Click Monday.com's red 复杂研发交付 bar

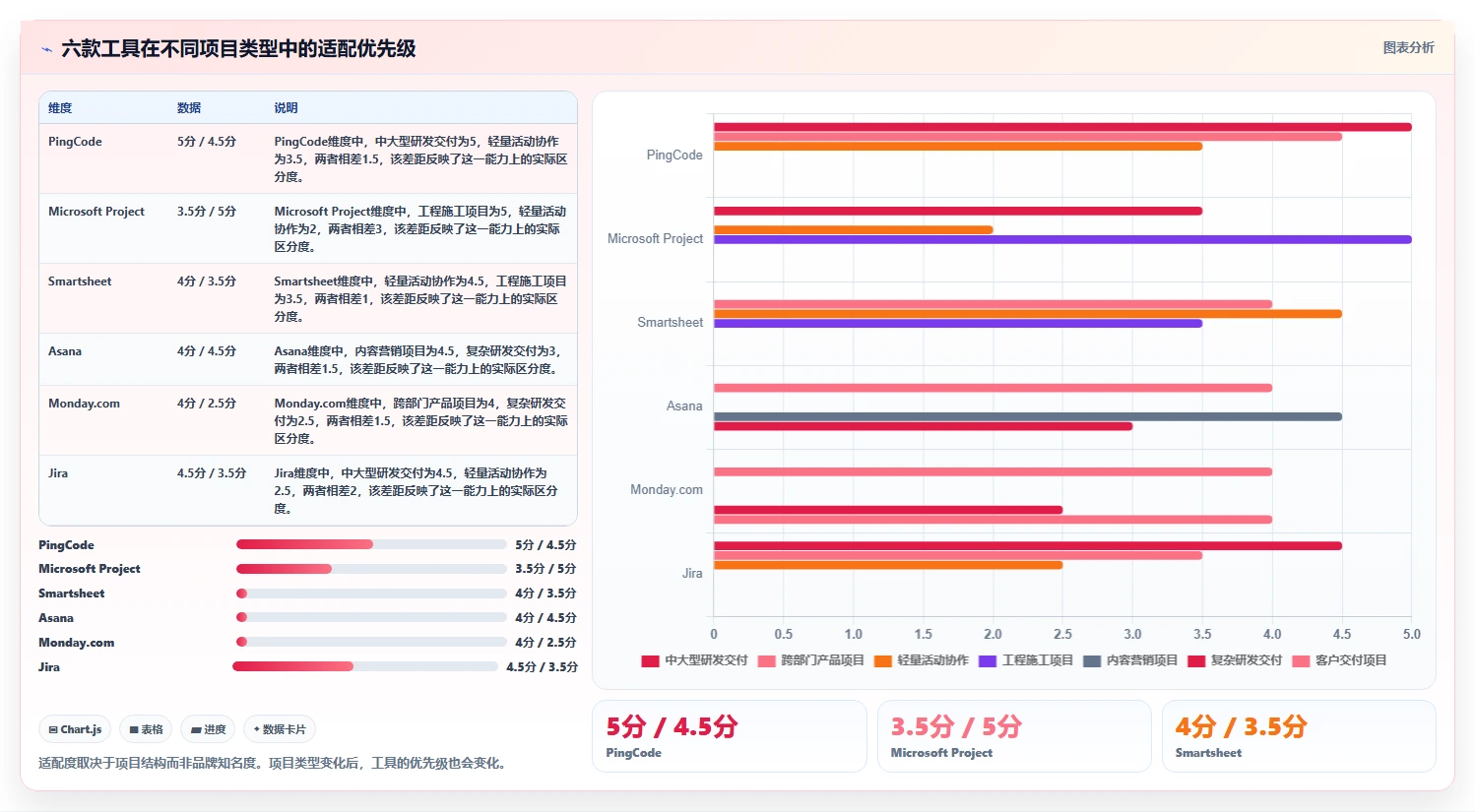tap(888, 510)
